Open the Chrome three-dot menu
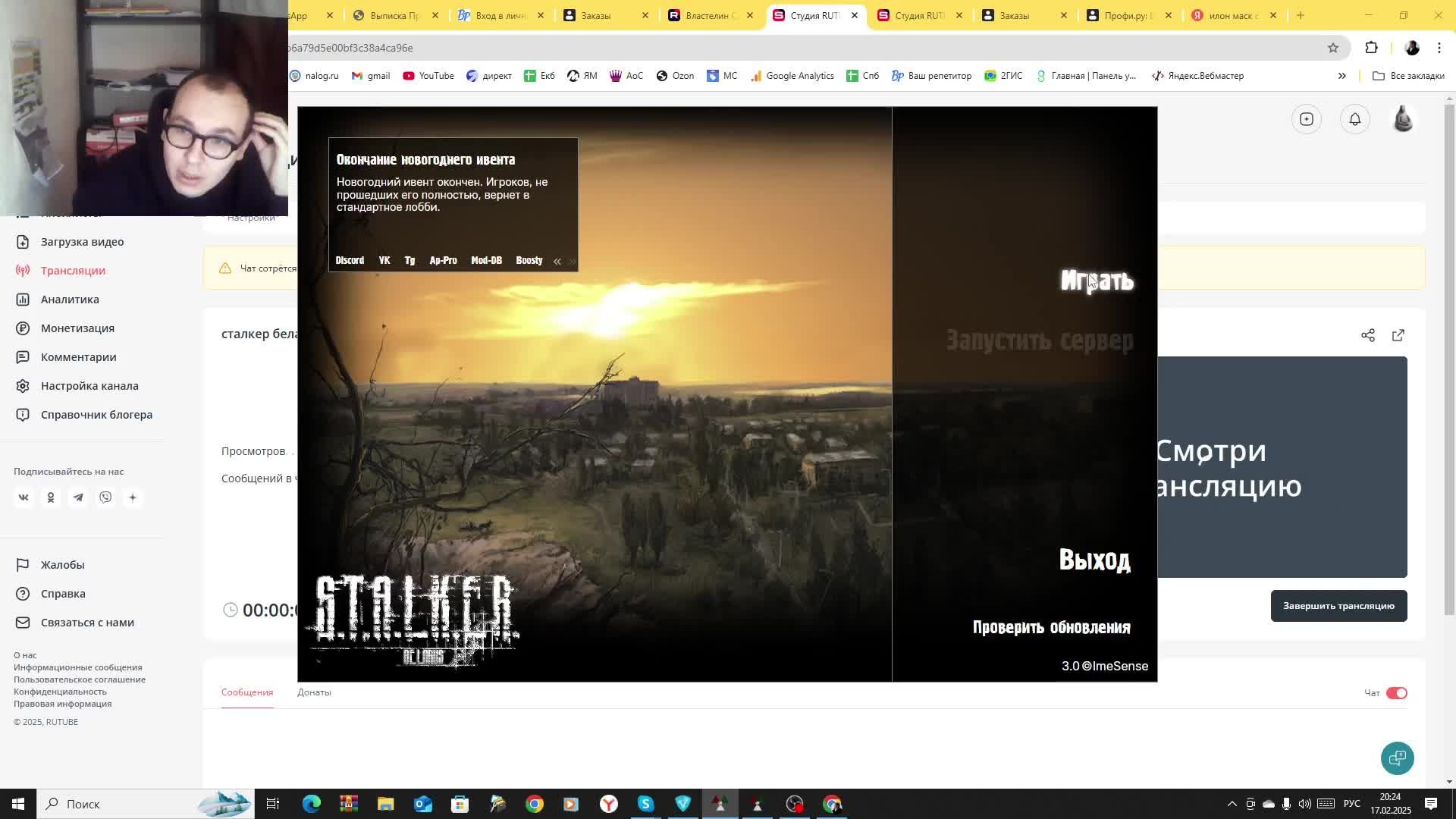Image resolution: width=1456 pixels, height=819 pixels. point(1439,48)
